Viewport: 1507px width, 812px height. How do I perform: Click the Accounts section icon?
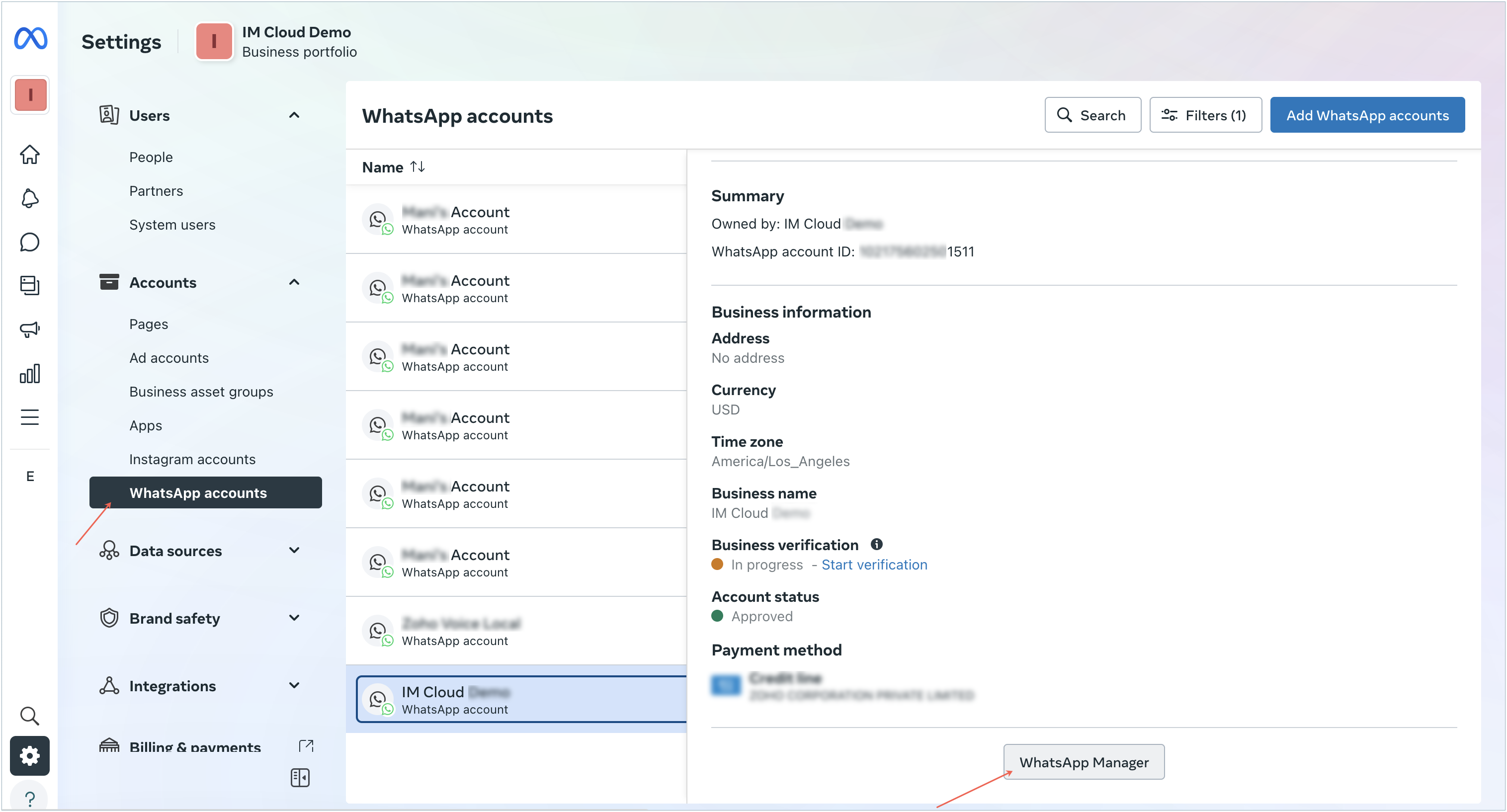[x=109, y=282]
